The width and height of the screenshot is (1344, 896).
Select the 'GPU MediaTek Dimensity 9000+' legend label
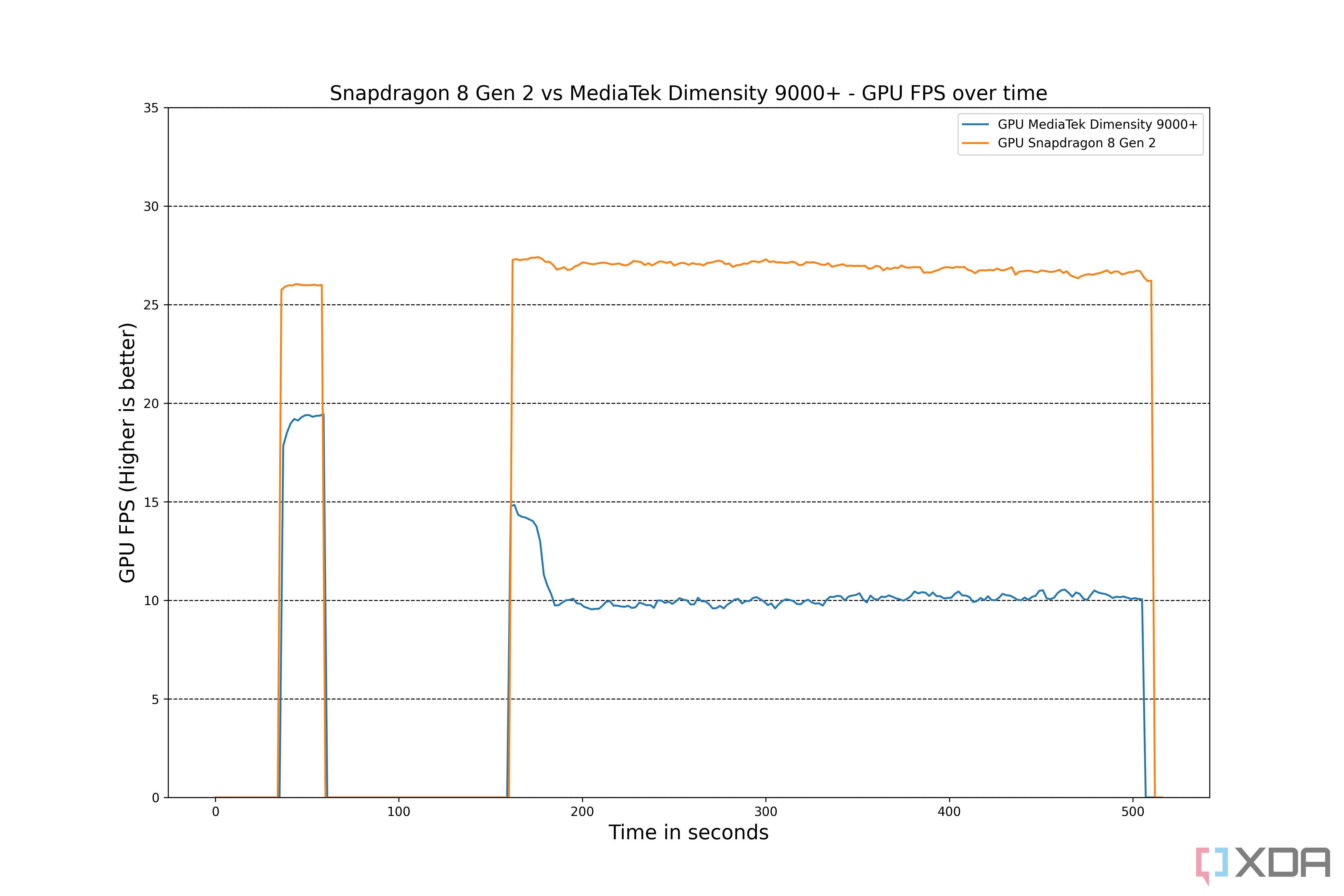[x=1097, y=125]
